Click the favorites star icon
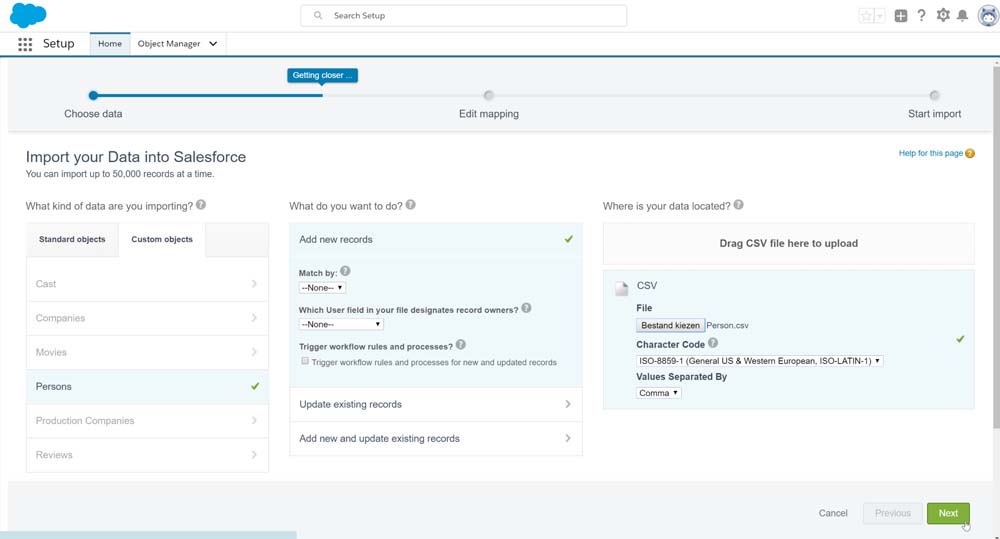 pyautogui.click(x=866, y=16)
